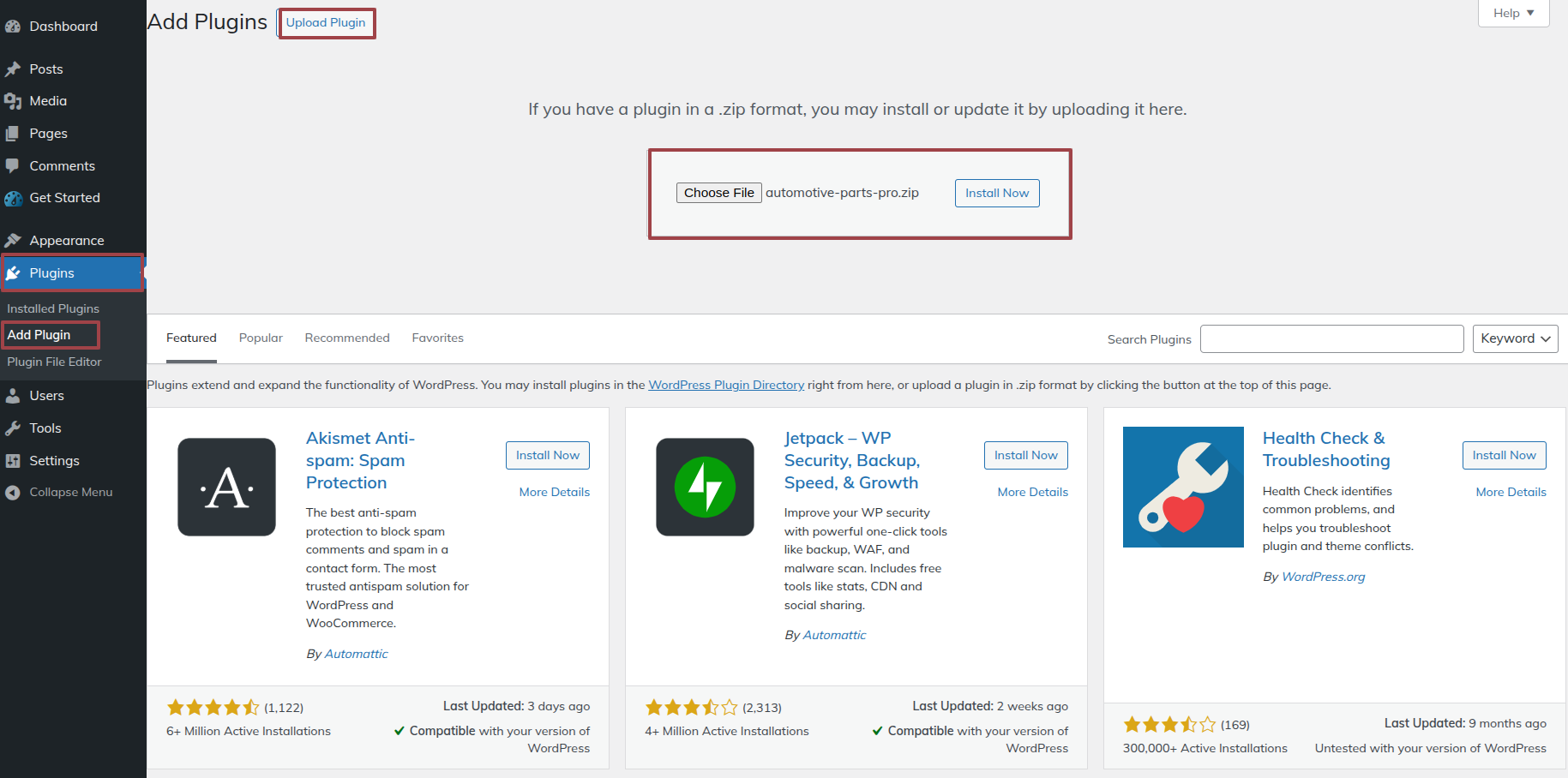The width and height of the screenshot is (1568, 778).
Task: Open Automattic author link under Jetpack
Action: (x=835, y=636)
